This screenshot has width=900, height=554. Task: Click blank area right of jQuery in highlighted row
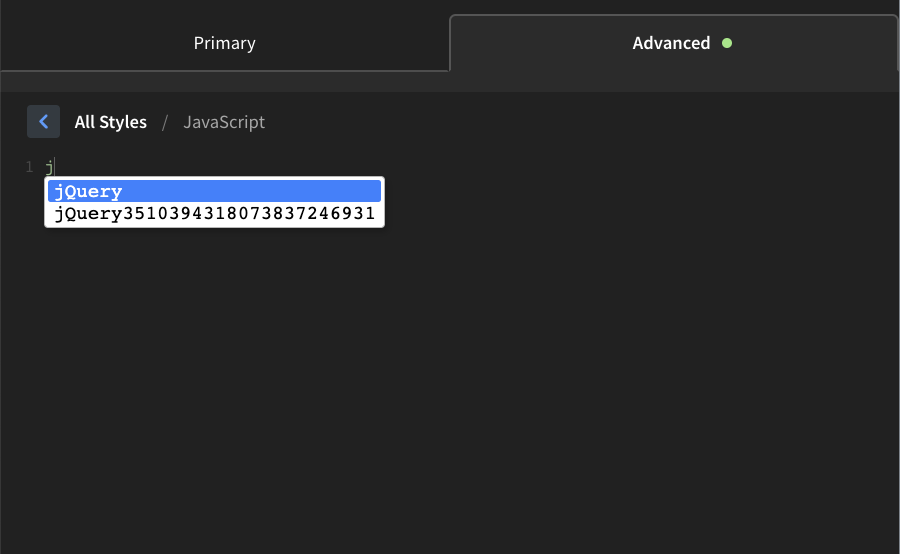coord(253,191)
